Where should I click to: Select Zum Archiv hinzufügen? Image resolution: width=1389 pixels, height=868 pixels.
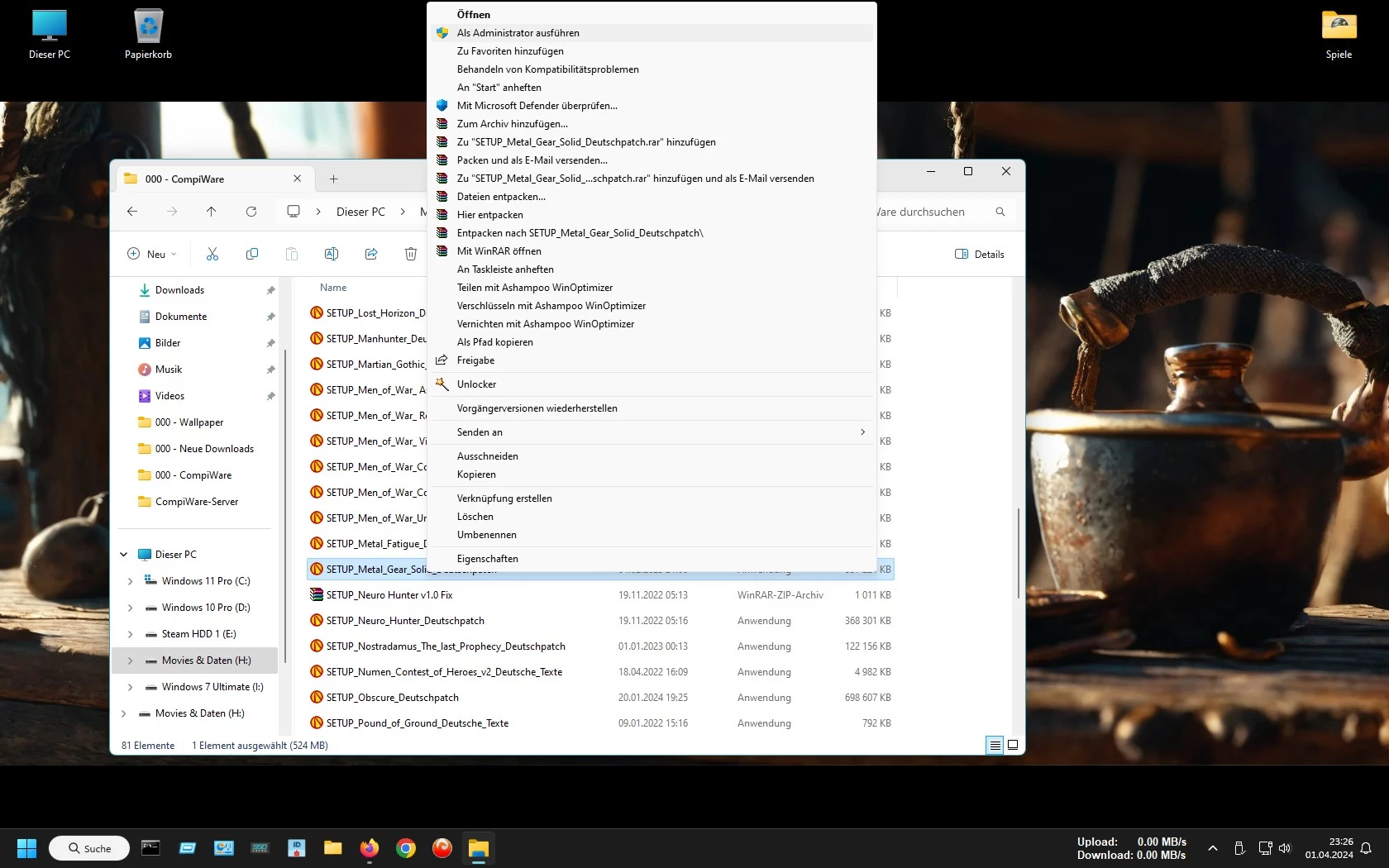652,124
